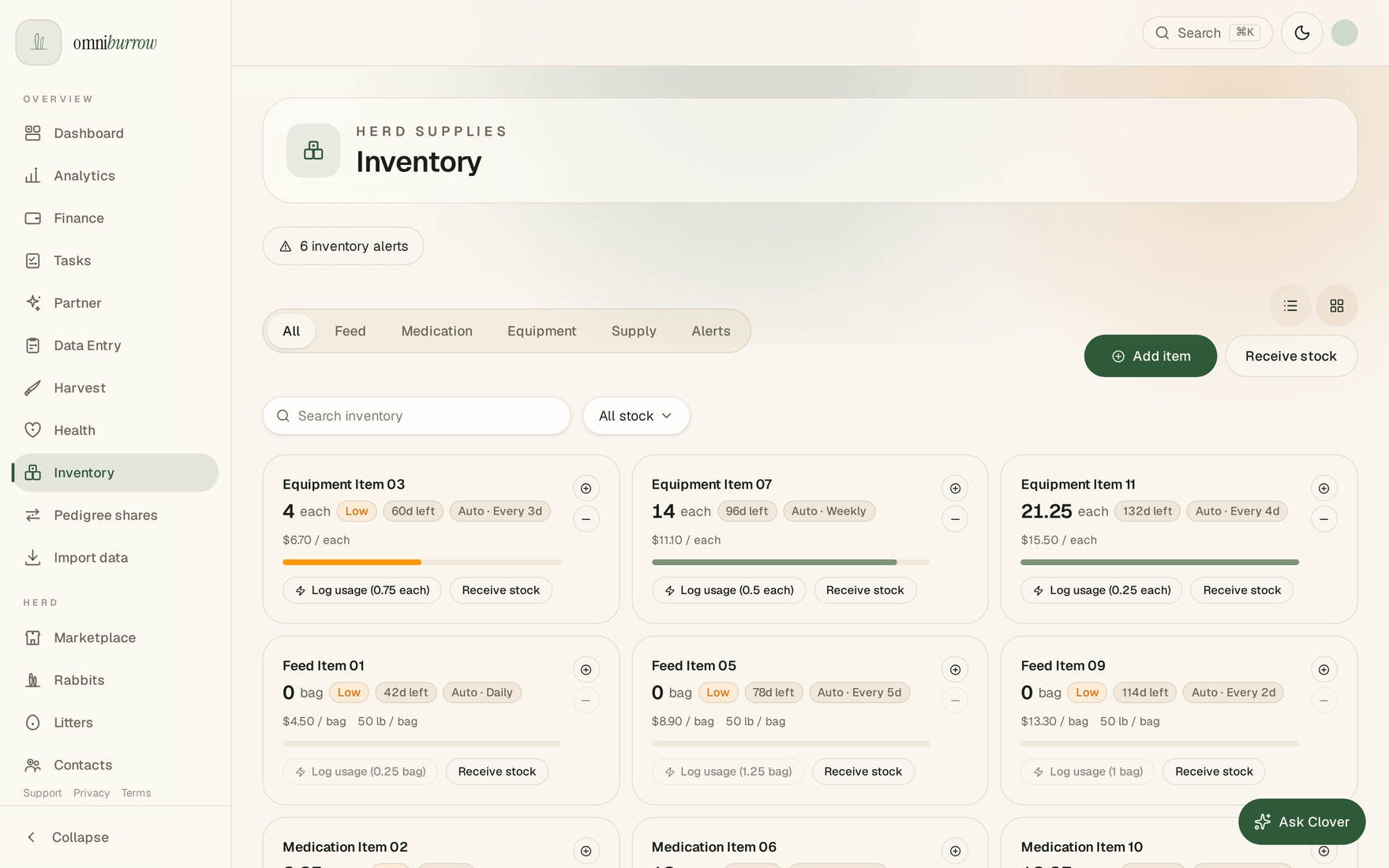Screen dimensions: 1389x868
Task: Open Ask Clover assistant
Action: click(x=1302, y=822)
